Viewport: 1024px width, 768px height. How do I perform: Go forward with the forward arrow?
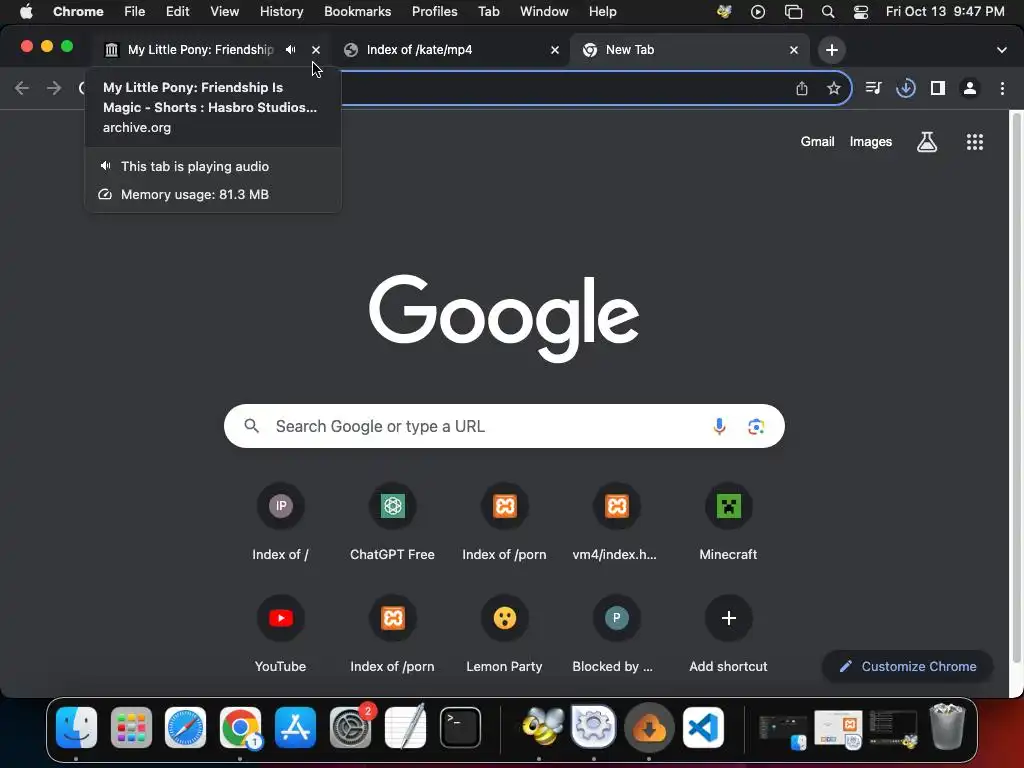pyautogui.click(x=54, y=88)
